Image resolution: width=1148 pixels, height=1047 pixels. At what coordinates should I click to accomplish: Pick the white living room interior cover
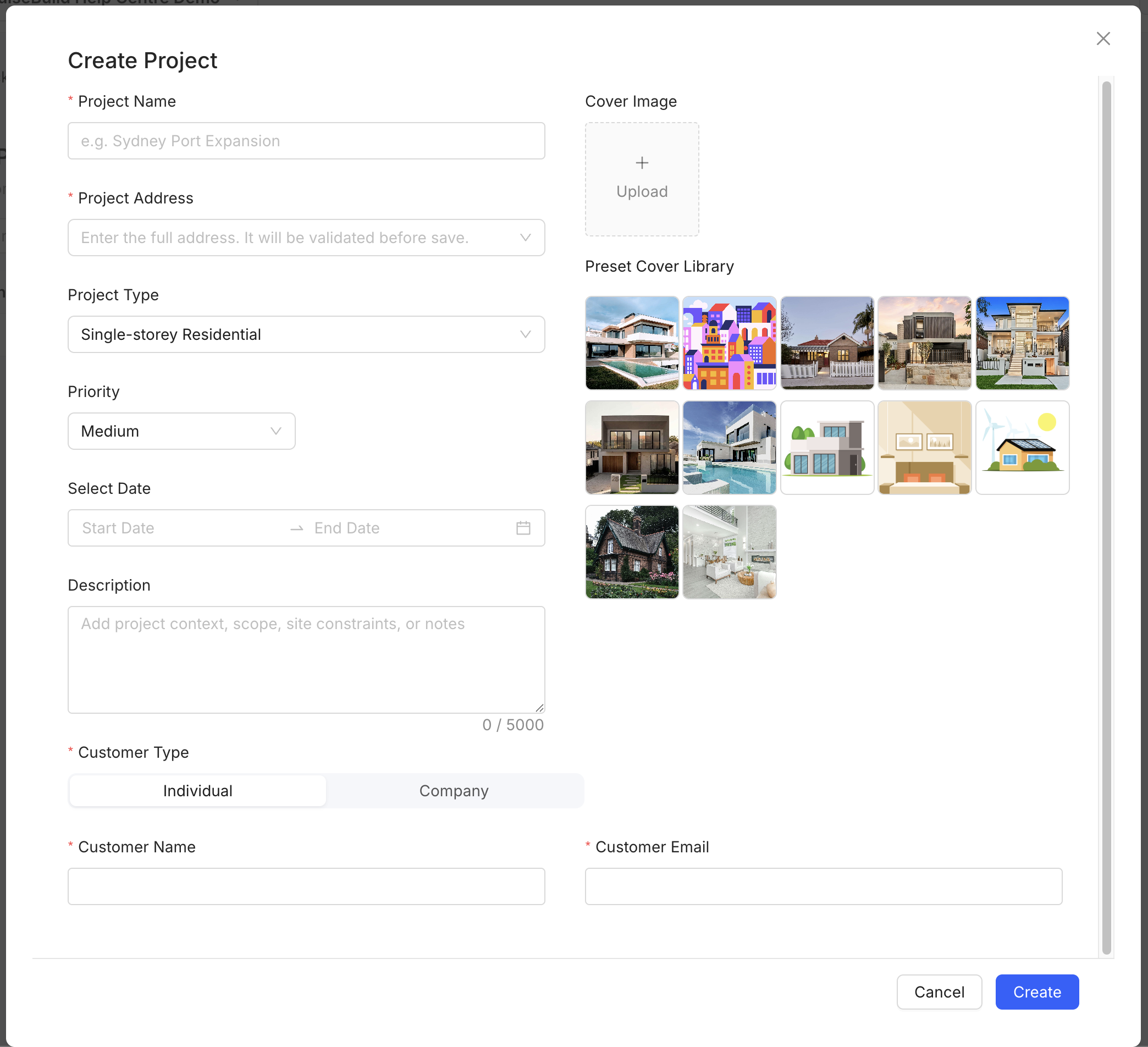730,552
